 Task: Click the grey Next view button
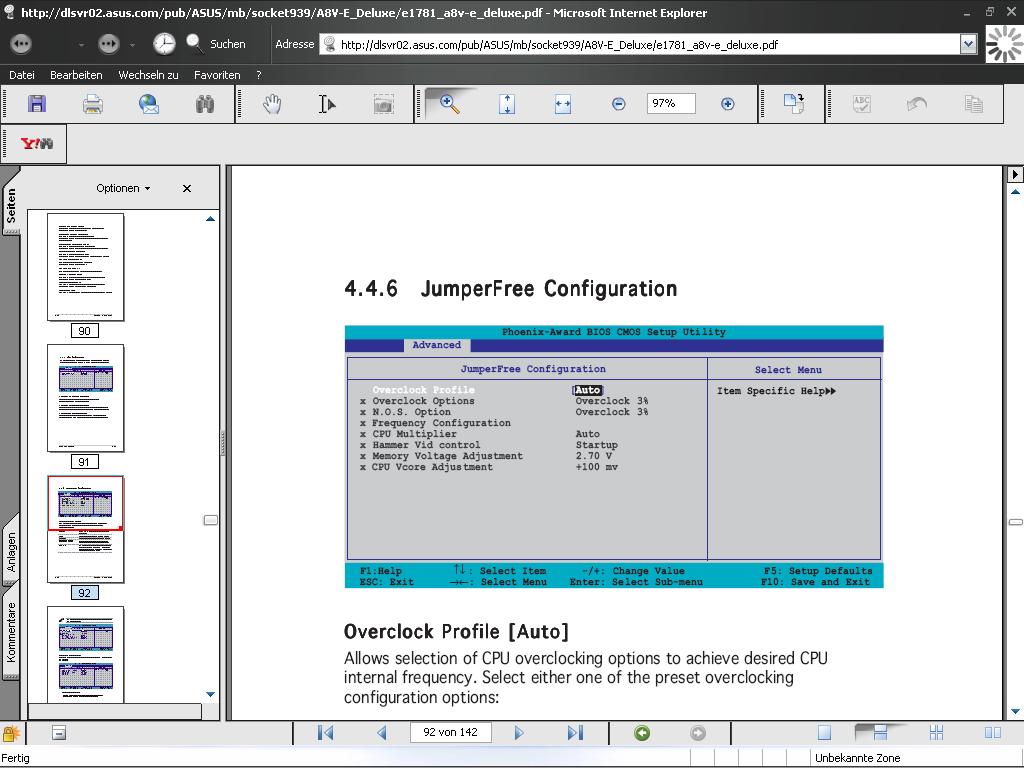tap(697, 733)
